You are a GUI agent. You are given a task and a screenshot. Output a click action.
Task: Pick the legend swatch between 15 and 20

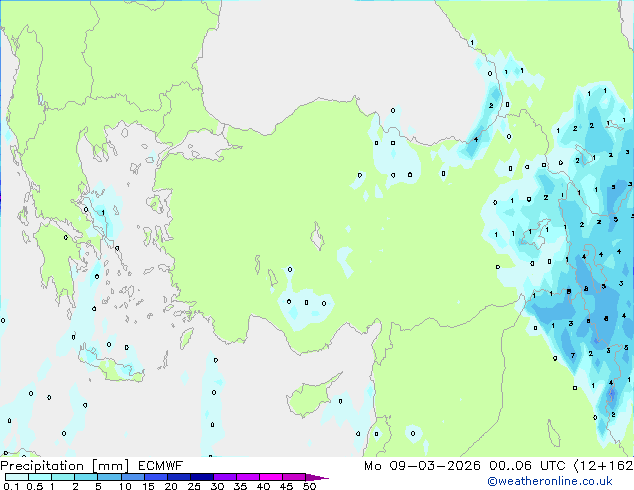pyautogui.click(x=156, y=477)
